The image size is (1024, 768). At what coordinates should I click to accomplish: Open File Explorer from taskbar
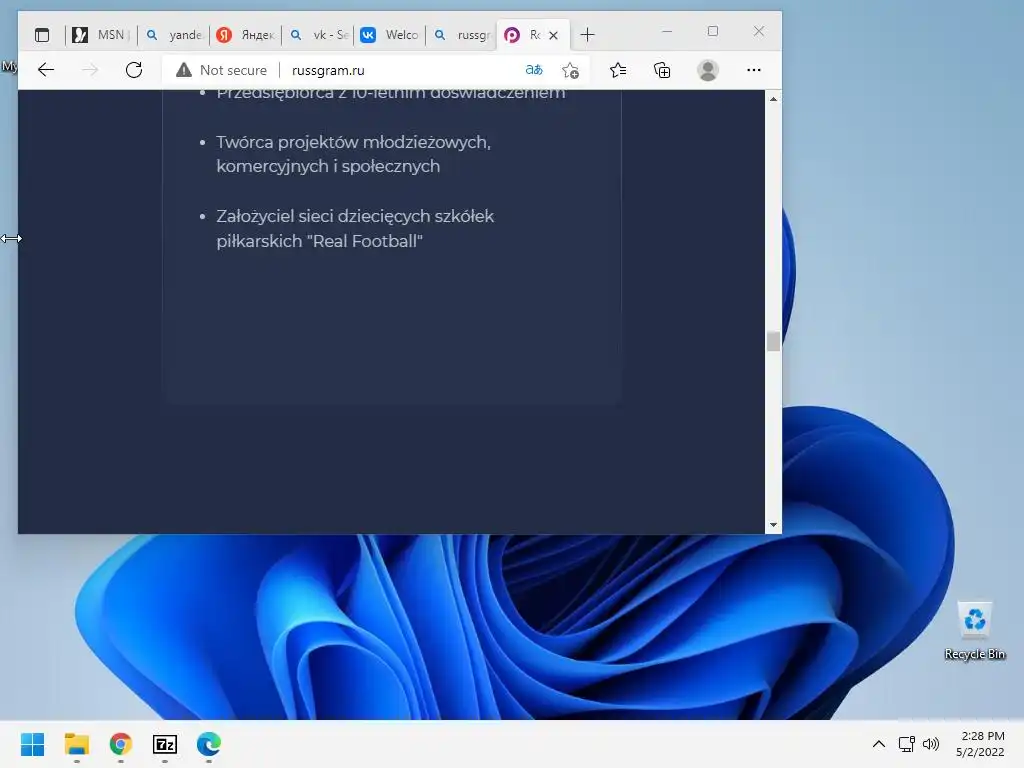click(76, 744)
